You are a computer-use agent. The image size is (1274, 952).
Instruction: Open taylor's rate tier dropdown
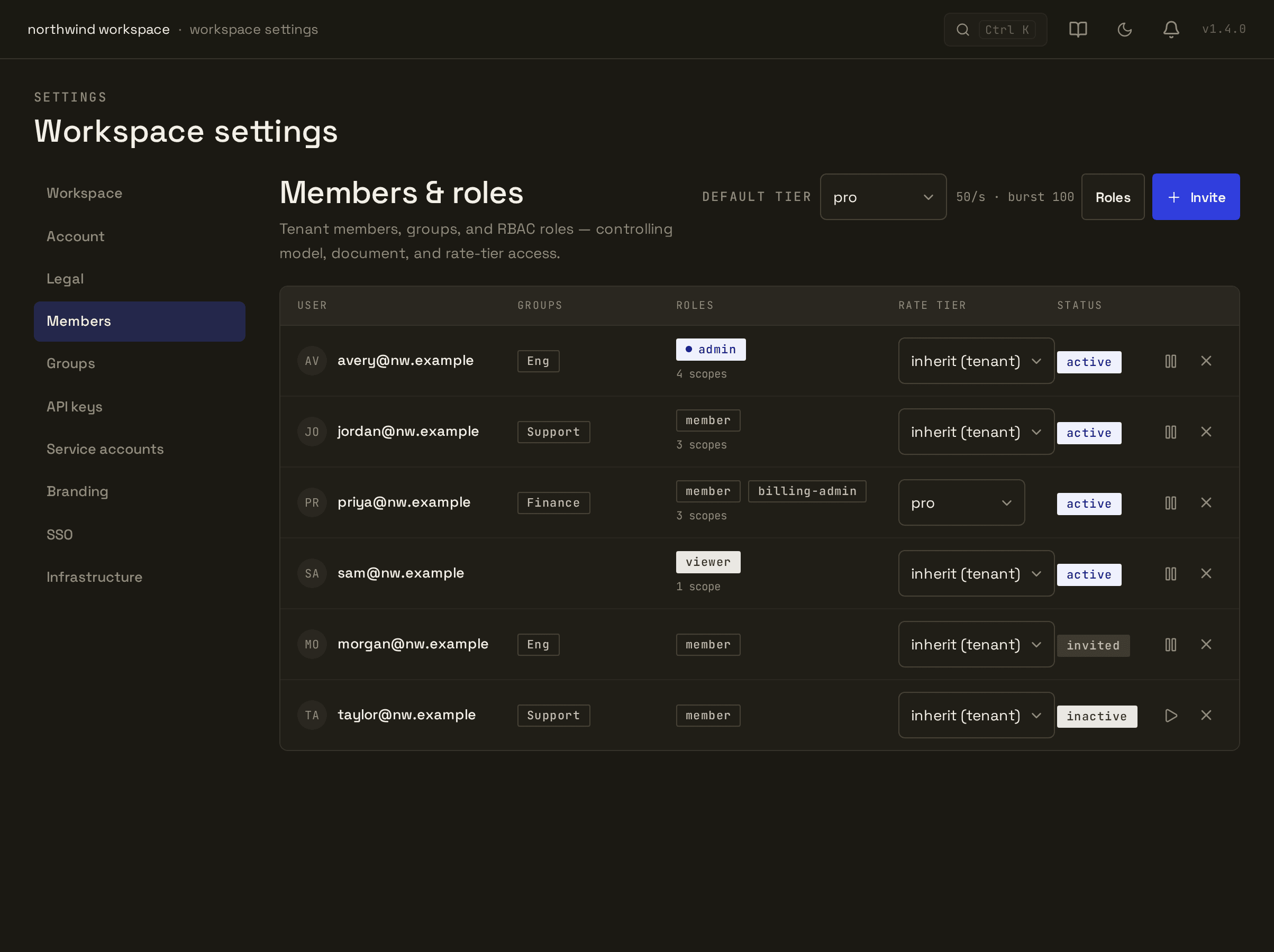point(976,715)
